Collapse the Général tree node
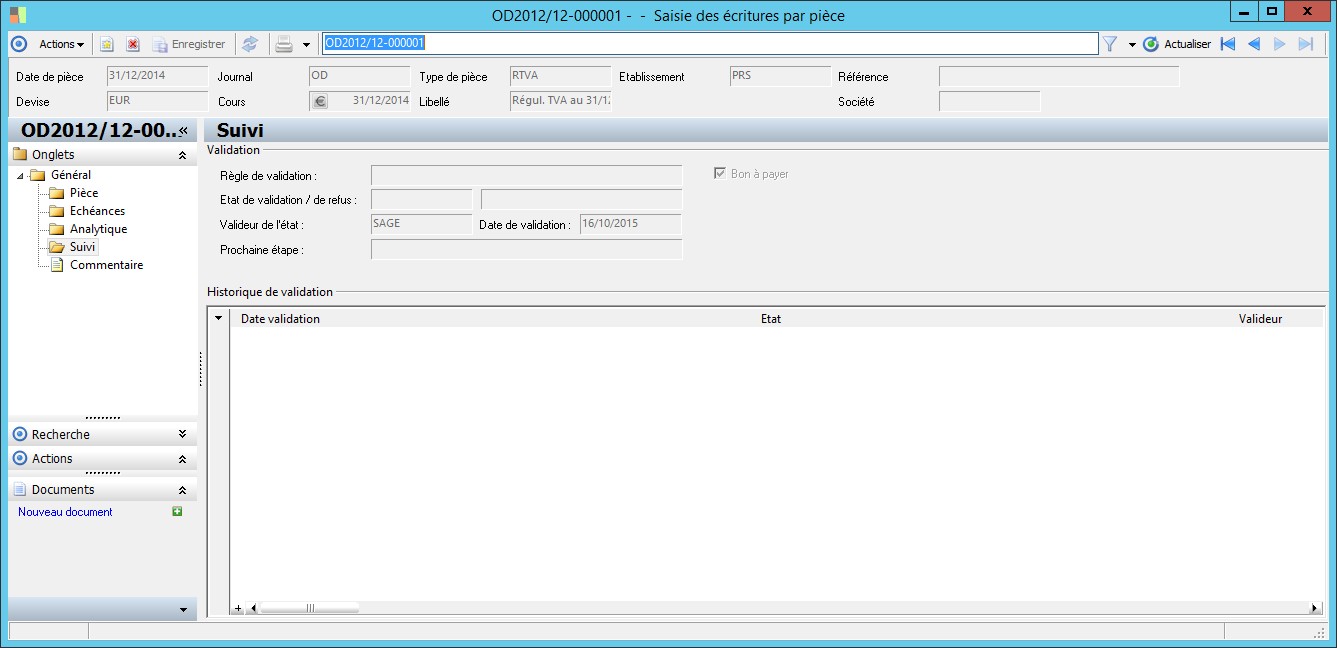Image resolution: width=1337 pixels, height=648 pixels. click(x=20, y=176)
